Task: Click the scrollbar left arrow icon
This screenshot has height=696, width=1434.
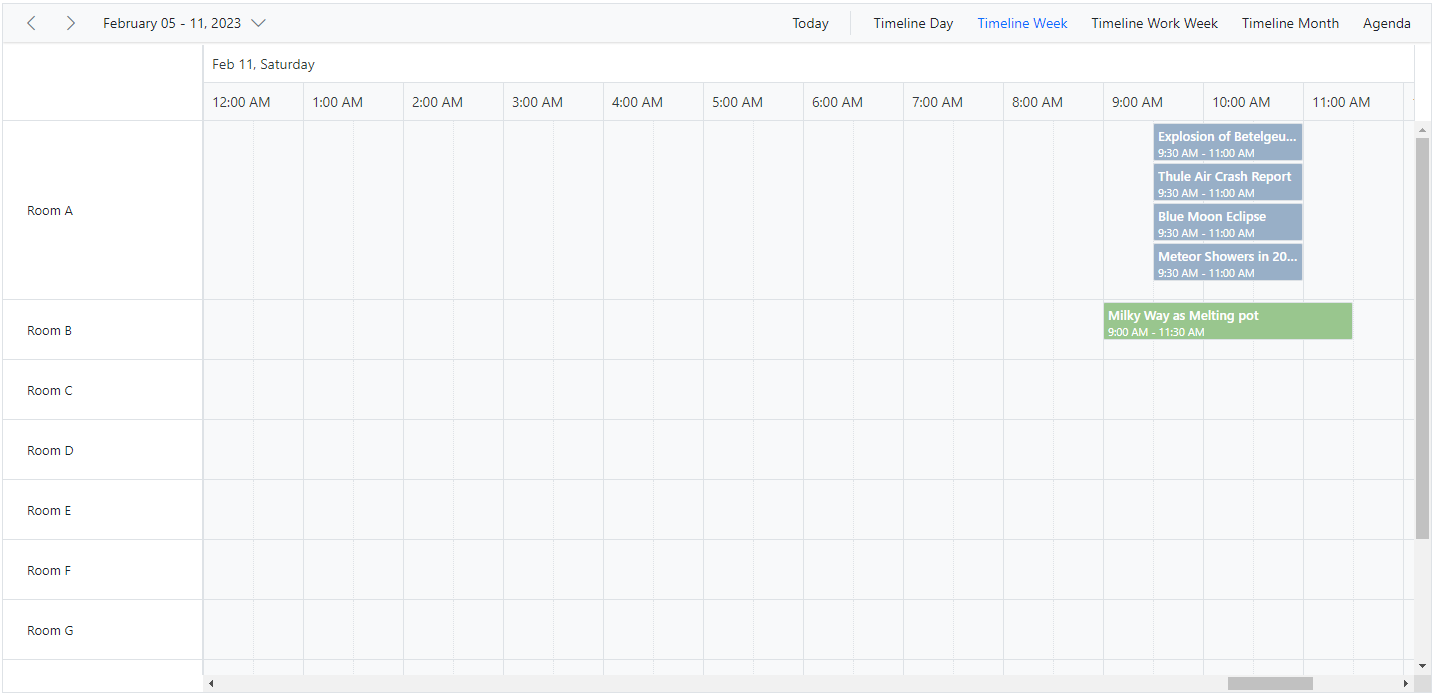Action: pyautogui.click(x=211, y=682)
